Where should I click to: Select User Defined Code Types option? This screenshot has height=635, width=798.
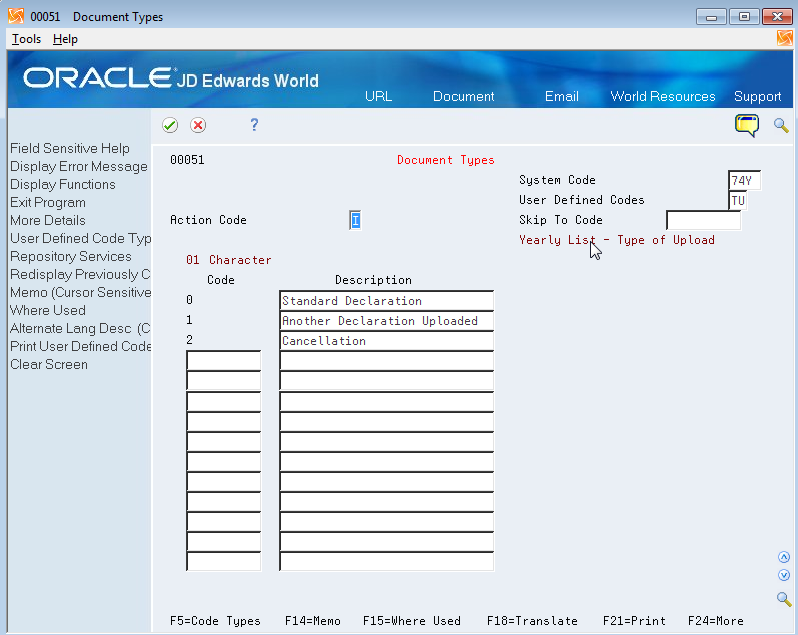click(x=80, y=239)
